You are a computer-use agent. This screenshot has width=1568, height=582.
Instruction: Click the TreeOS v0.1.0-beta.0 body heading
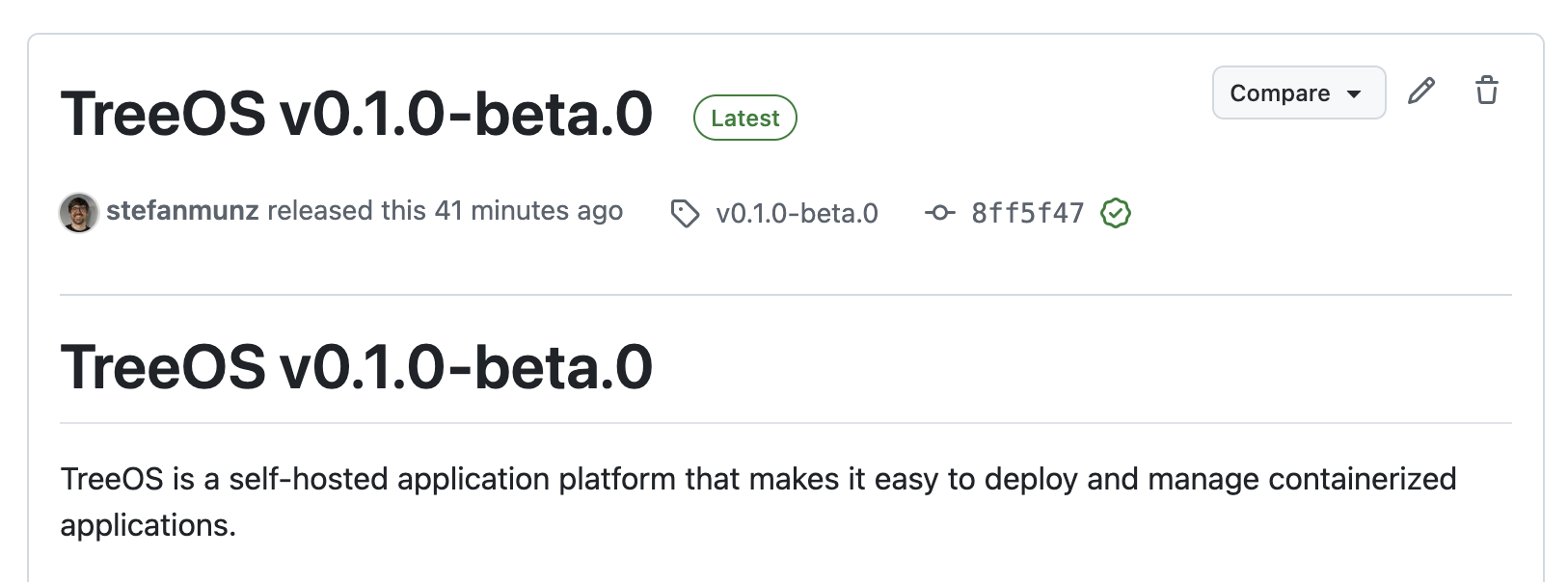click(x=357, y=366)
